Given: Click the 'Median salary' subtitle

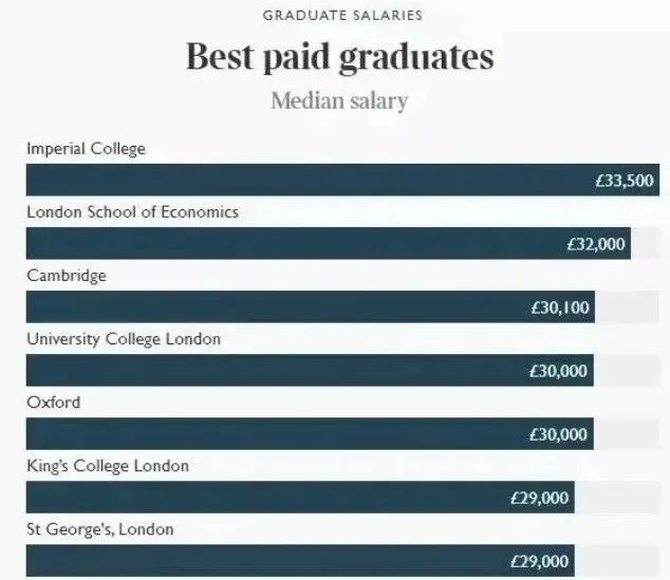Looking at the screenshot, I should click(340, 101).
